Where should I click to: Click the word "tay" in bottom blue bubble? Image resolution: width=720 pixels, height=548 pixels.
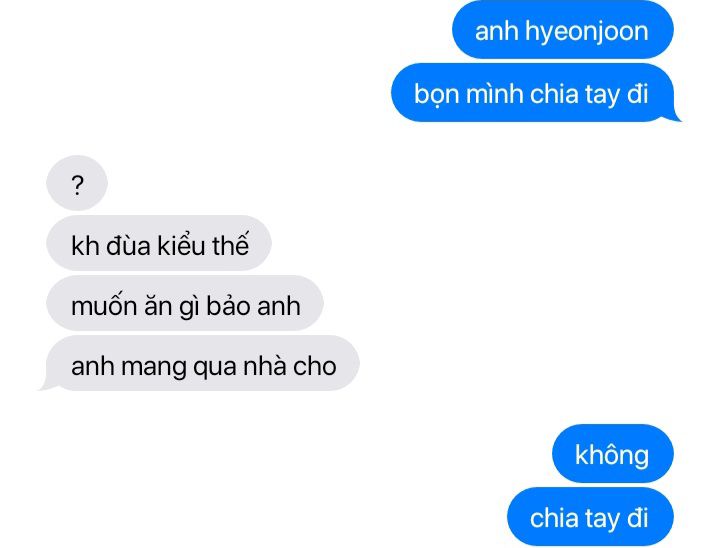tap(602, 519)
